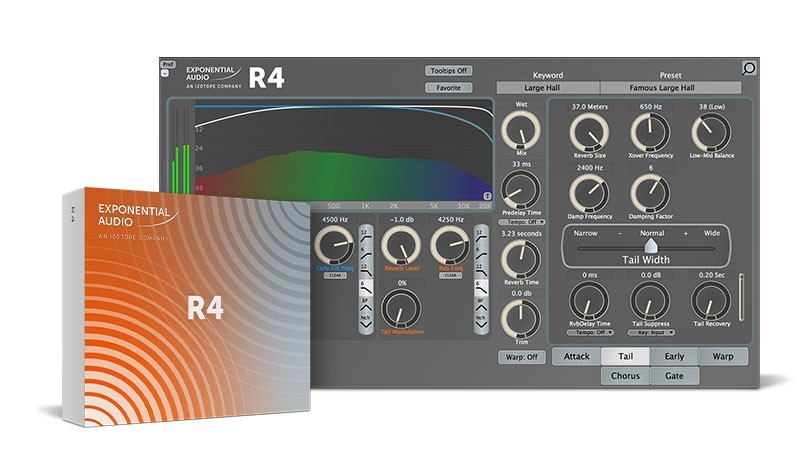Click the 4500 Hz value field
The image size is (800, 450).
pos(335,219)
